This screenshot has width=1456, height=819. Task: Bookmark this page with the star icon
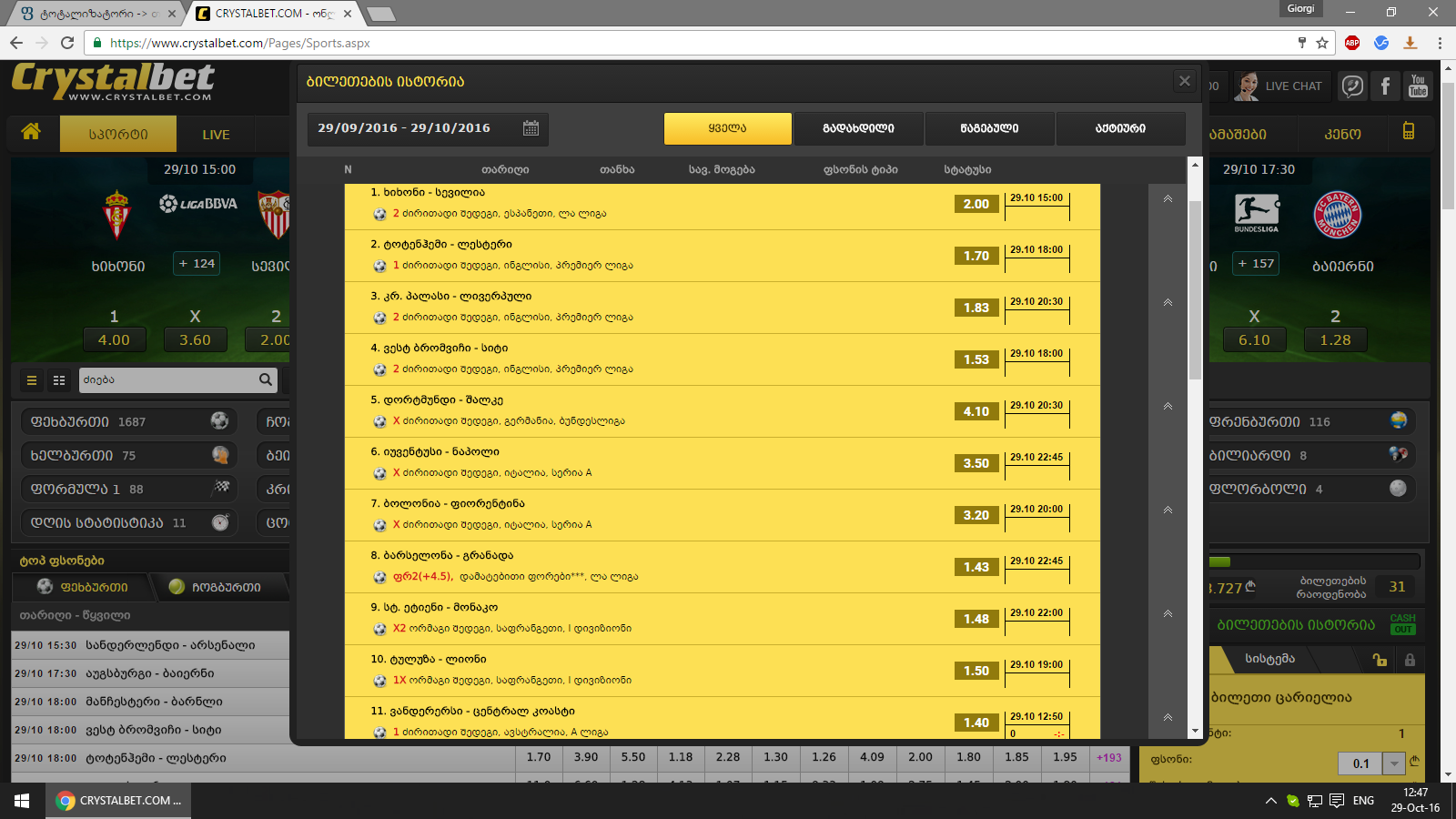1322,43
